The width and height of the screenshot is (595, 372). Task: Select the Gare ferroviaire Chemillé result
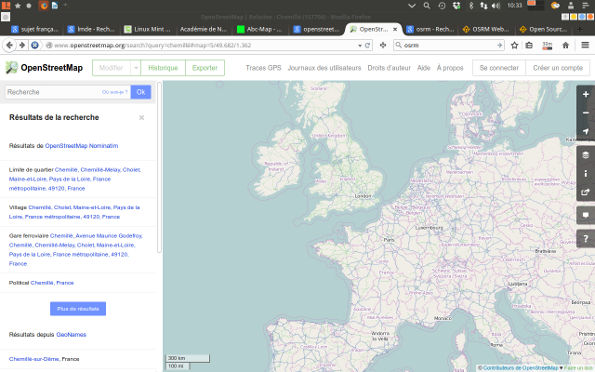pyautogui.click(x=76, y=250)
